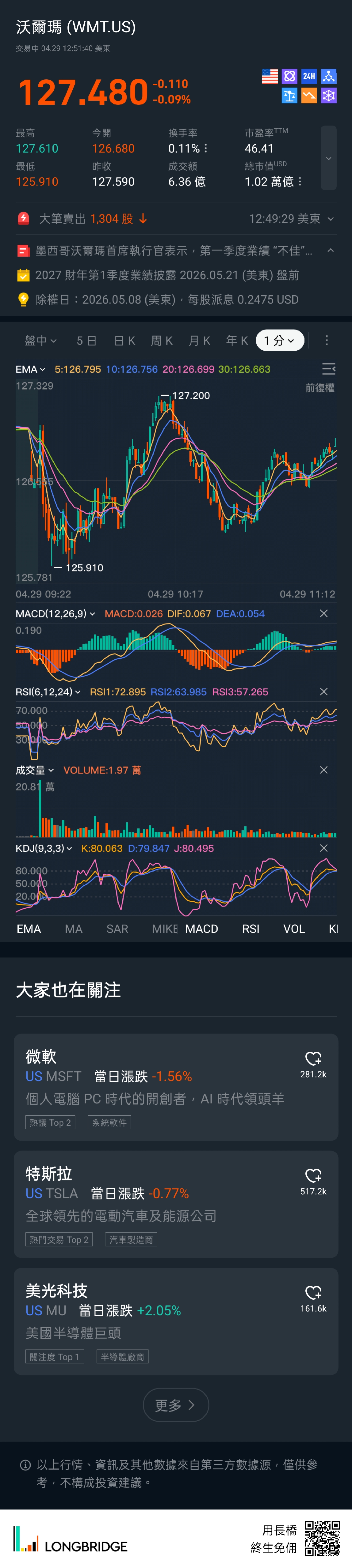Image resolution: width=352 pixels, height=1568 pixels.
Task: Open chart indicator settings icon beside EMA values
Action: tap(328, 369)
